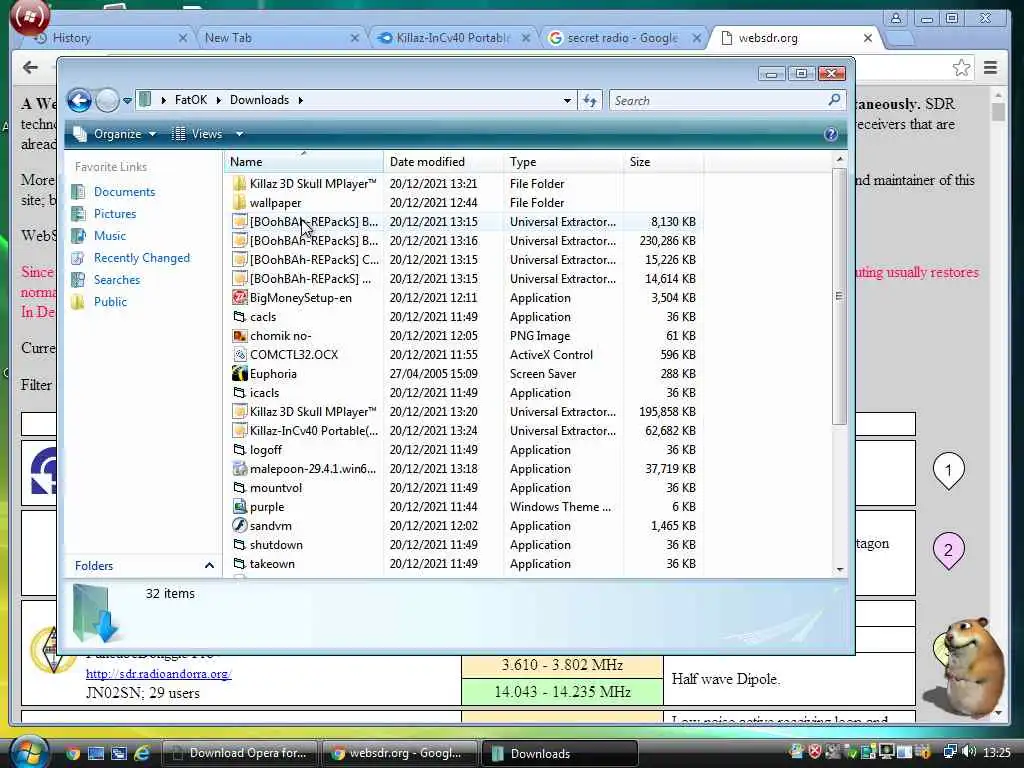
Task: Open the browser hamburger menu
Action: coord(990,67)
